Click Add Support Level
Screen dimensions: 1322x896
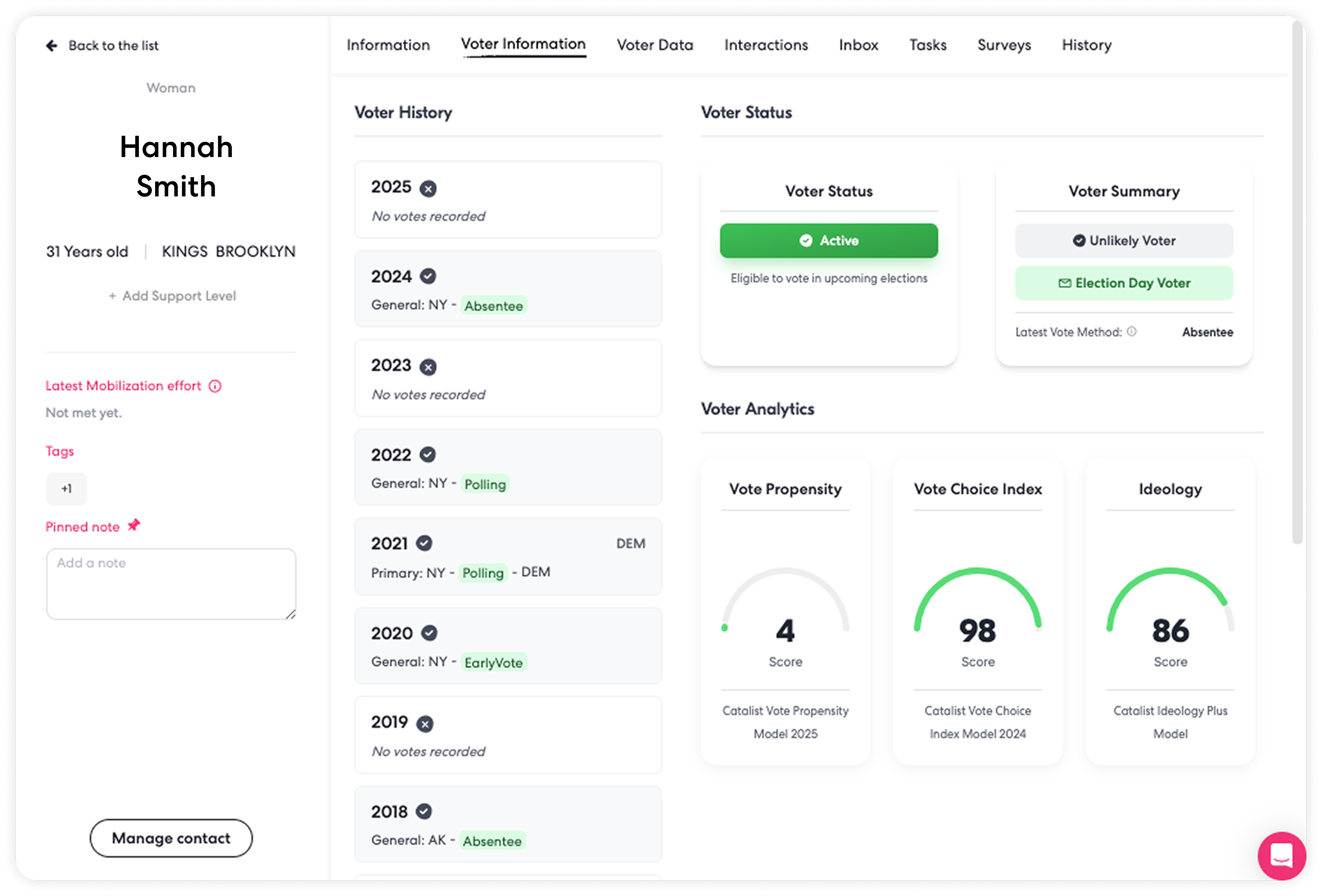[x=172, y=296]
